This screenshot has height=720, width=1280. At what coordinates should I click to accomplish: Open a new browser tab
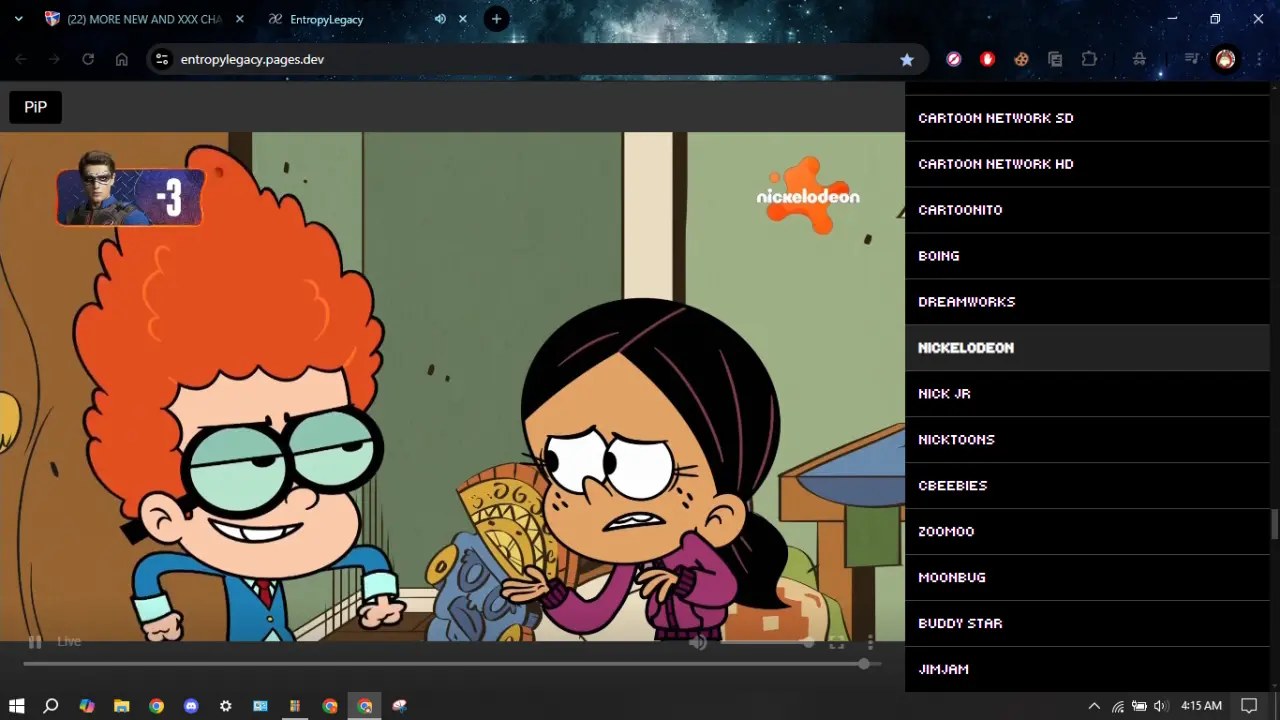click(x=497, y=19)
